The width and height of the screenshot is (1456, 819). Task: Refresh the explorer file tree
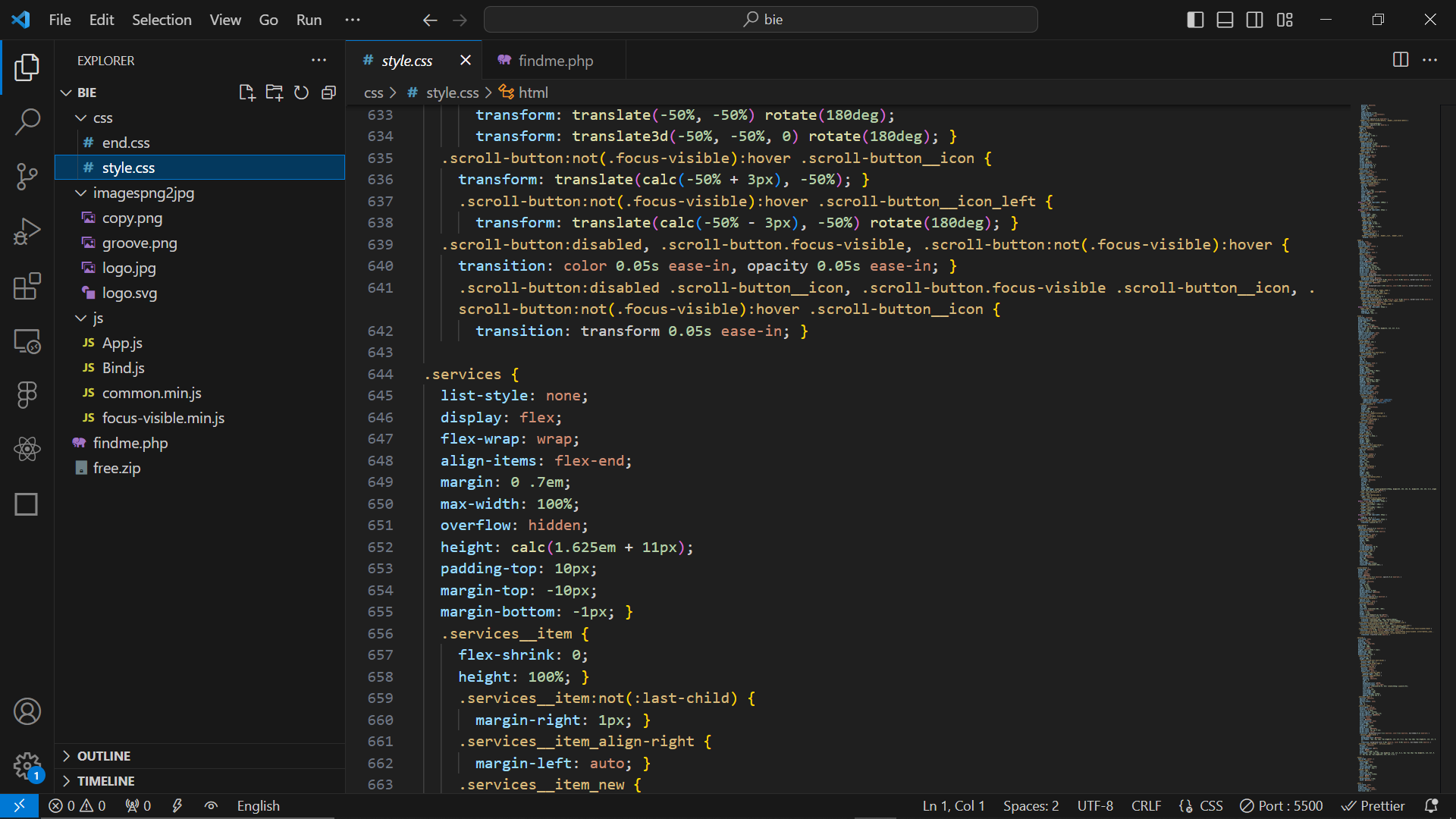[x=301, y=93]
